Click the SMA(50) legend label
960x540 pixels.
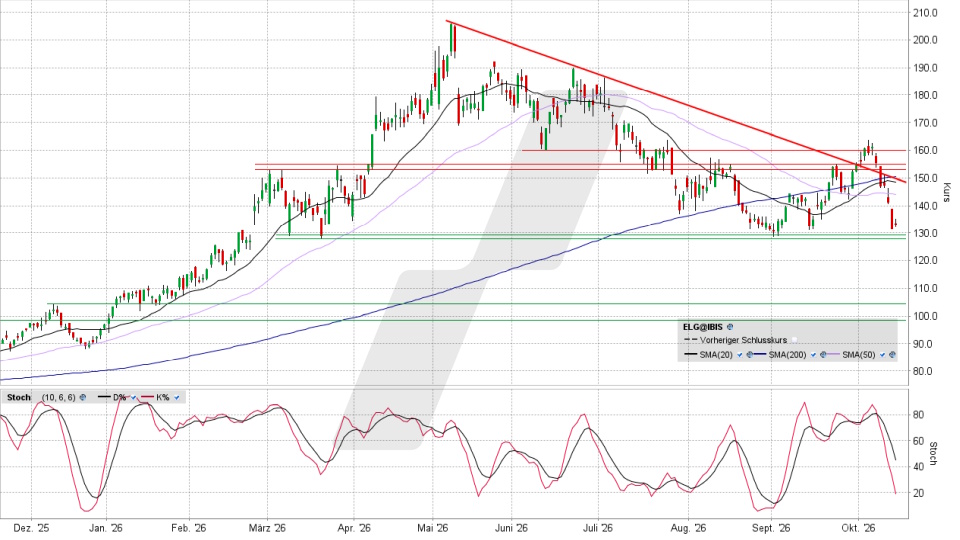[858, 354]
